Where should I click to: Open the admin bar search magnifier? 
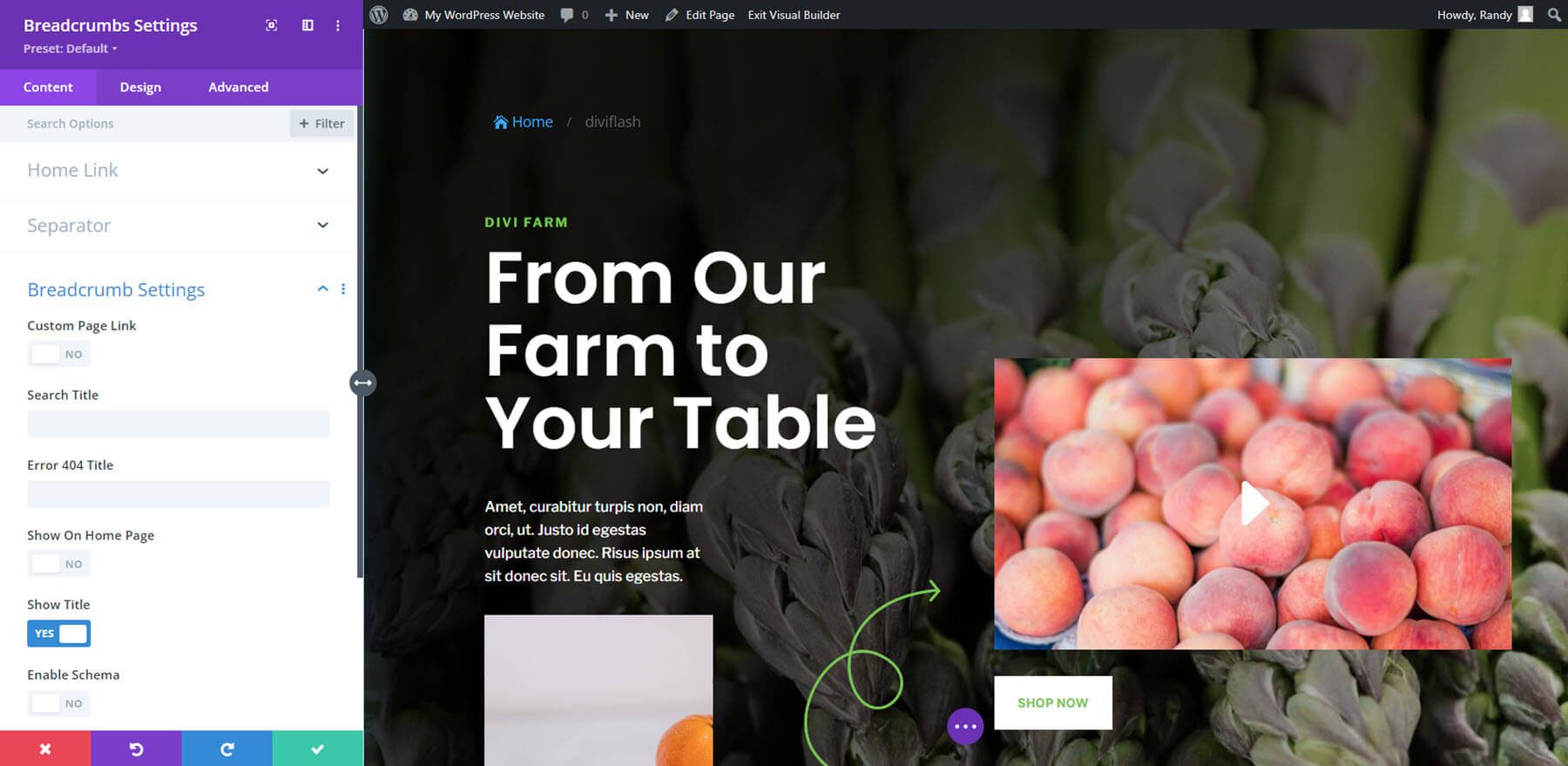coord(1554,15)
